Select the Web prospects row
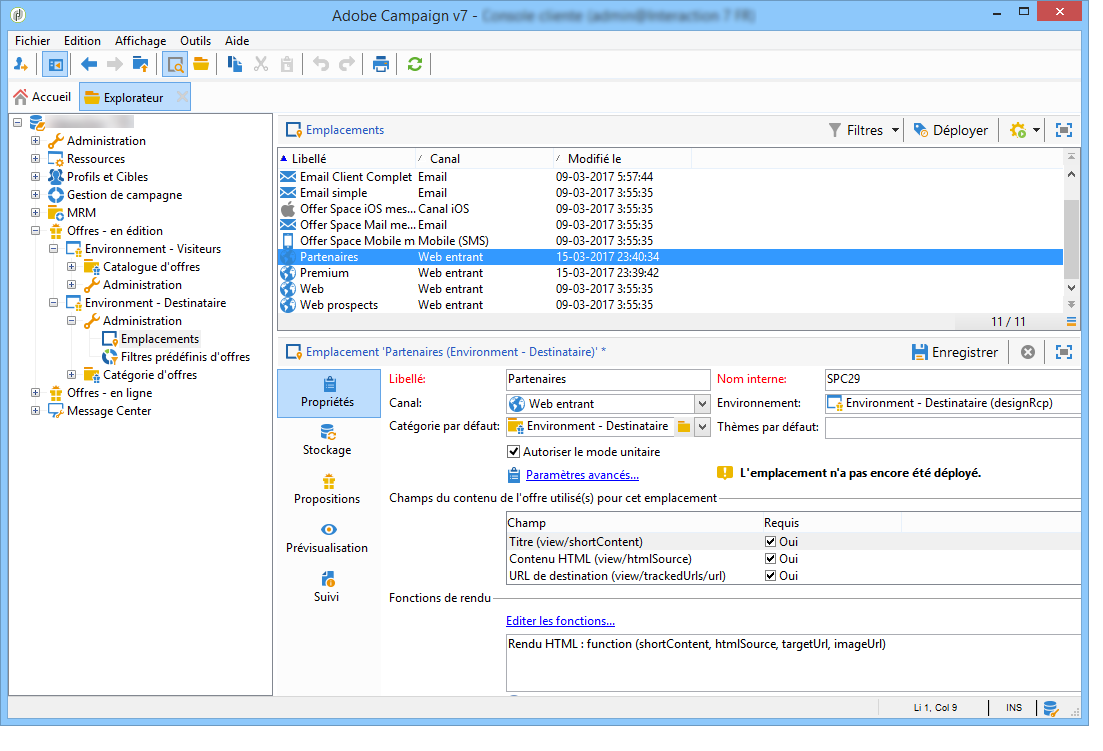Image resolution: width=1103 pixels, height=751 pixels. [670, 305]
